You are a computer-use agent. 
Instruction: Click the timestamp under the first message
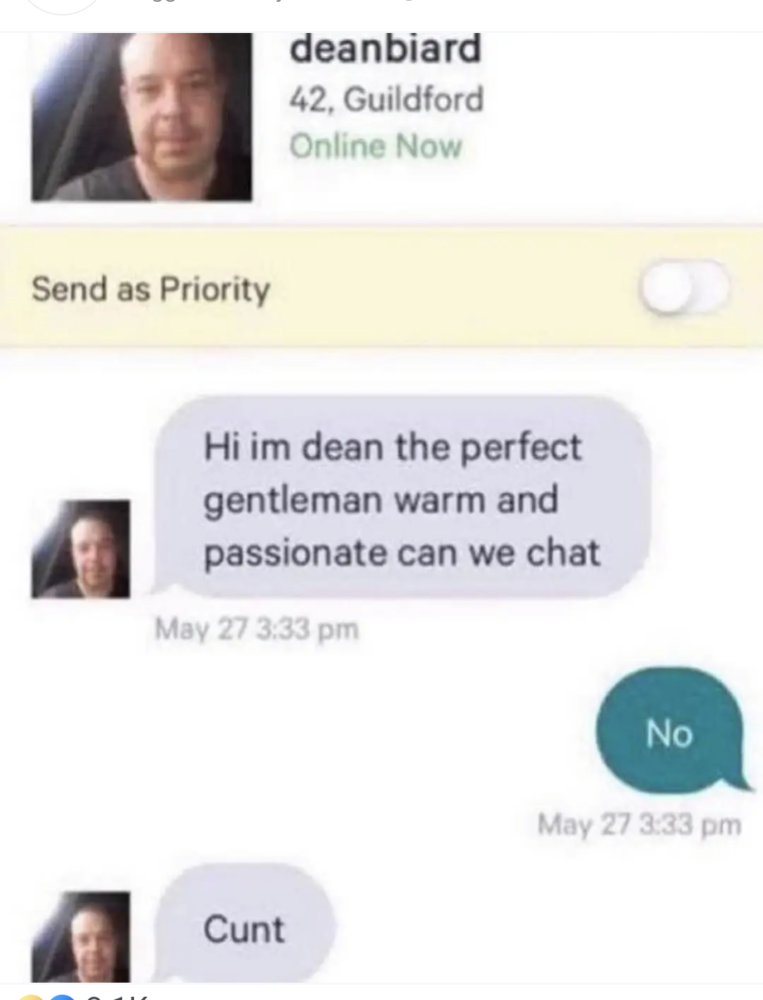tap(257, 629)
